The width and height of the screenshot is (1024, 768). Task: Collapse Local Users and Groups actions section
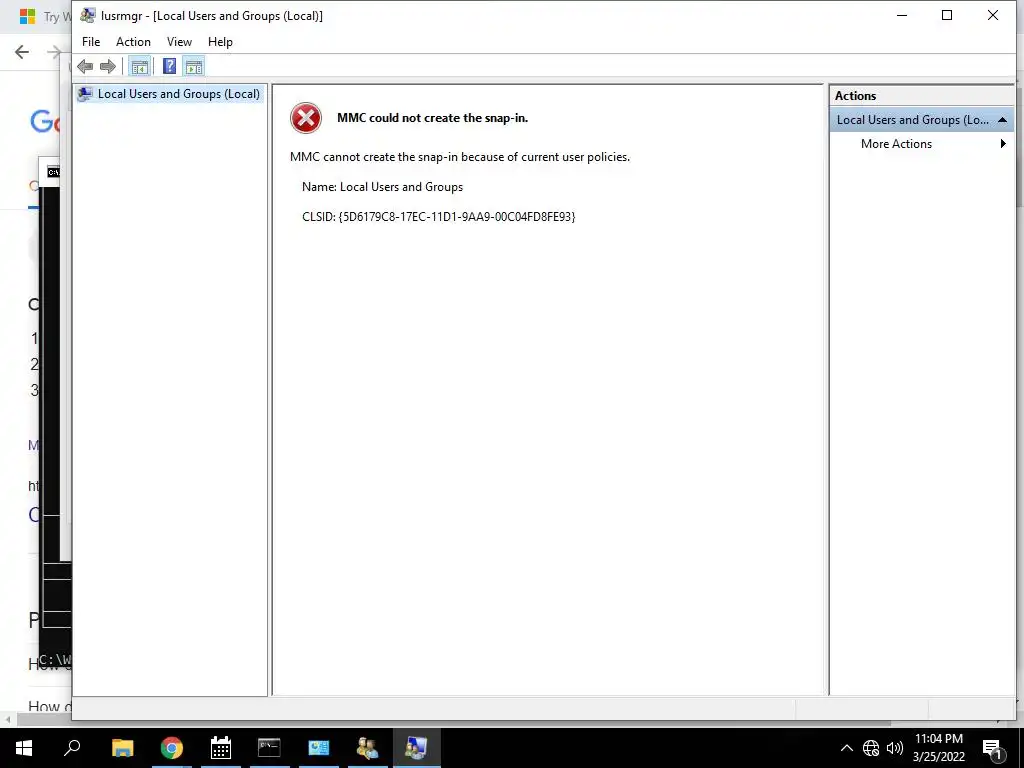point(1002,120)
